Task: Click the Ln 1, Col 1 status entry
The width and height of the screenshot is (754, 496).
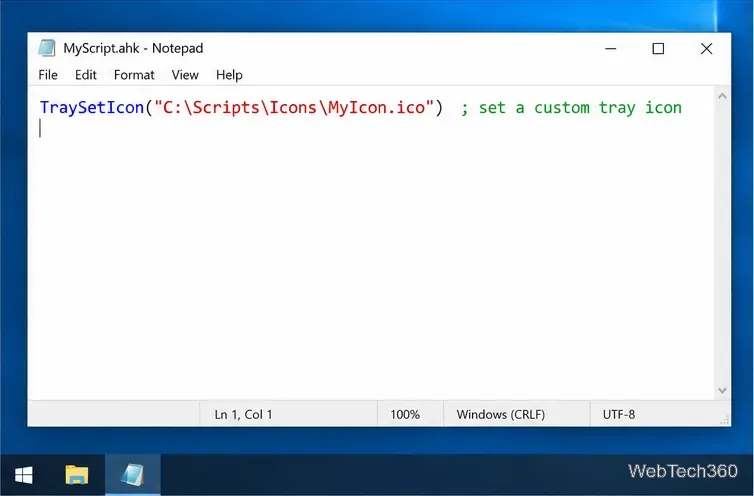Action: [243, 415]
